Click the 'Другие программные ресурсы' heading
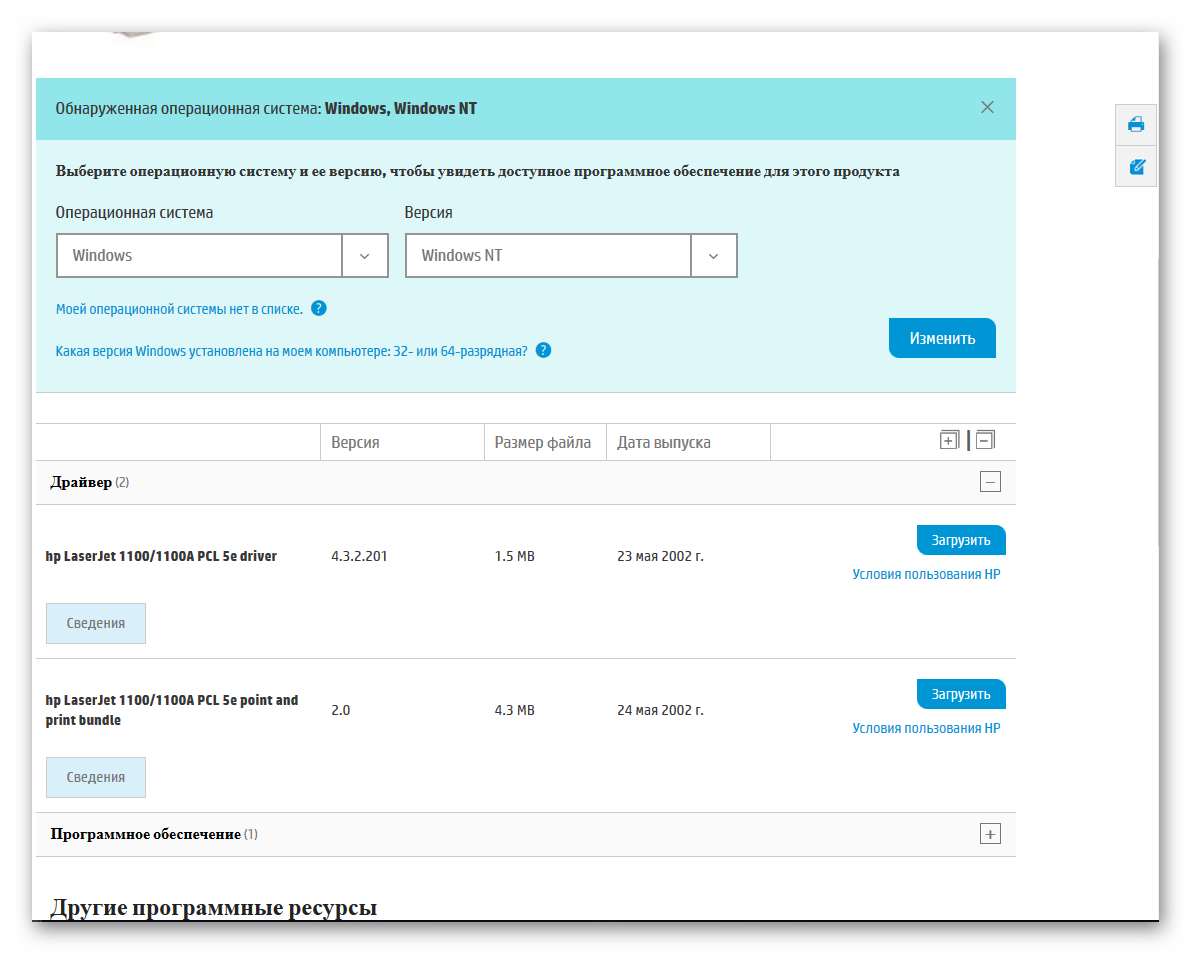The width and height of the screenshot is (1191, 954). (x=213, y=908)
